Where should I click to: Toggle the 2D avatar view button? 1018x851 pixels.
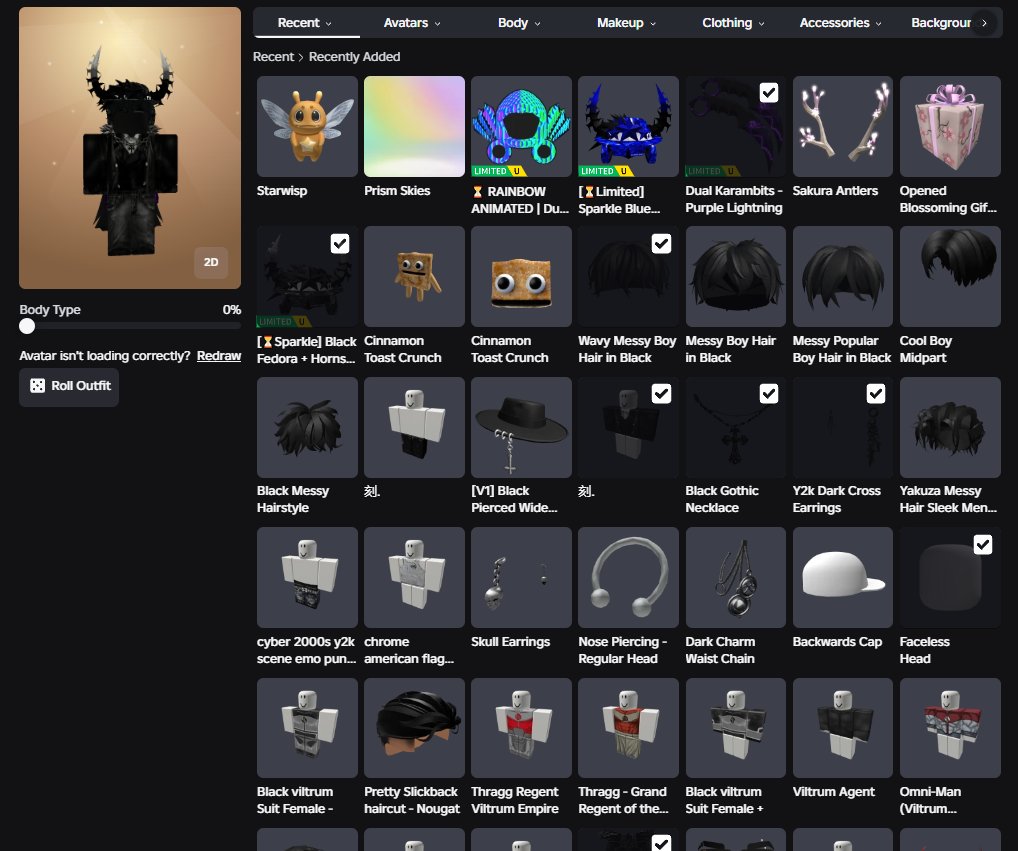tap(211, 262)
